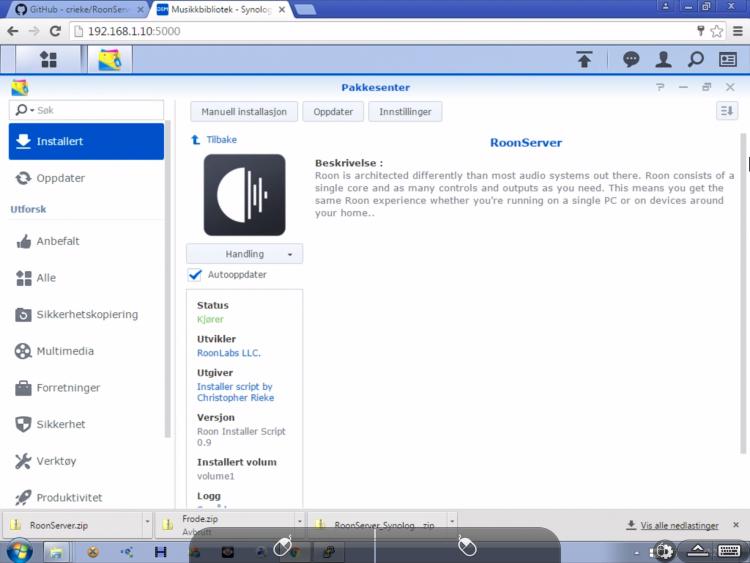This screenshot has width=750, height=563.
Task: Open the Handling action dropdown
Action: click(244, 254)
